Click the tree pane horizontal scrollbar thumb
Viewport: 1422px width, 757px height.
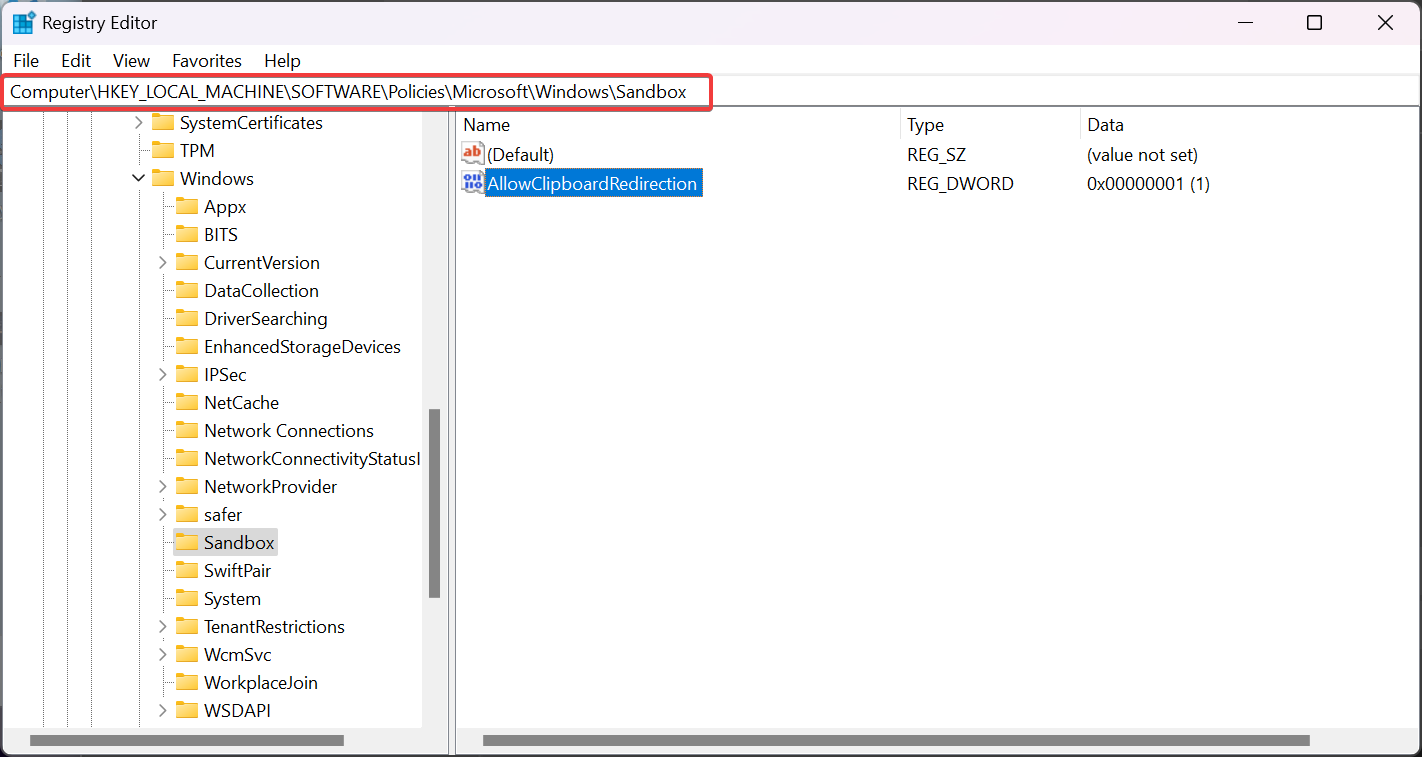coord(187,741)
